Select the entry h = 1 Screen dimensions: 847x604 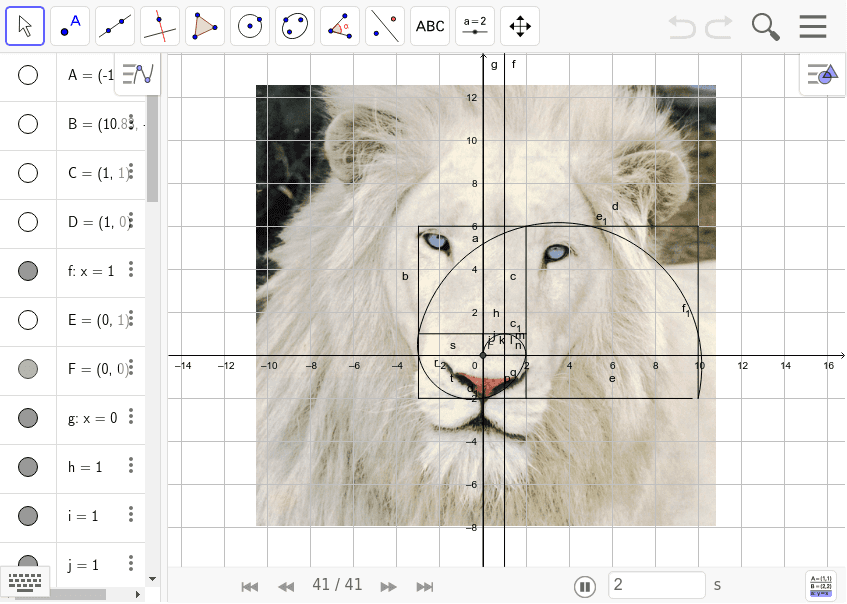pyautogui.click(x=85, y=467)
